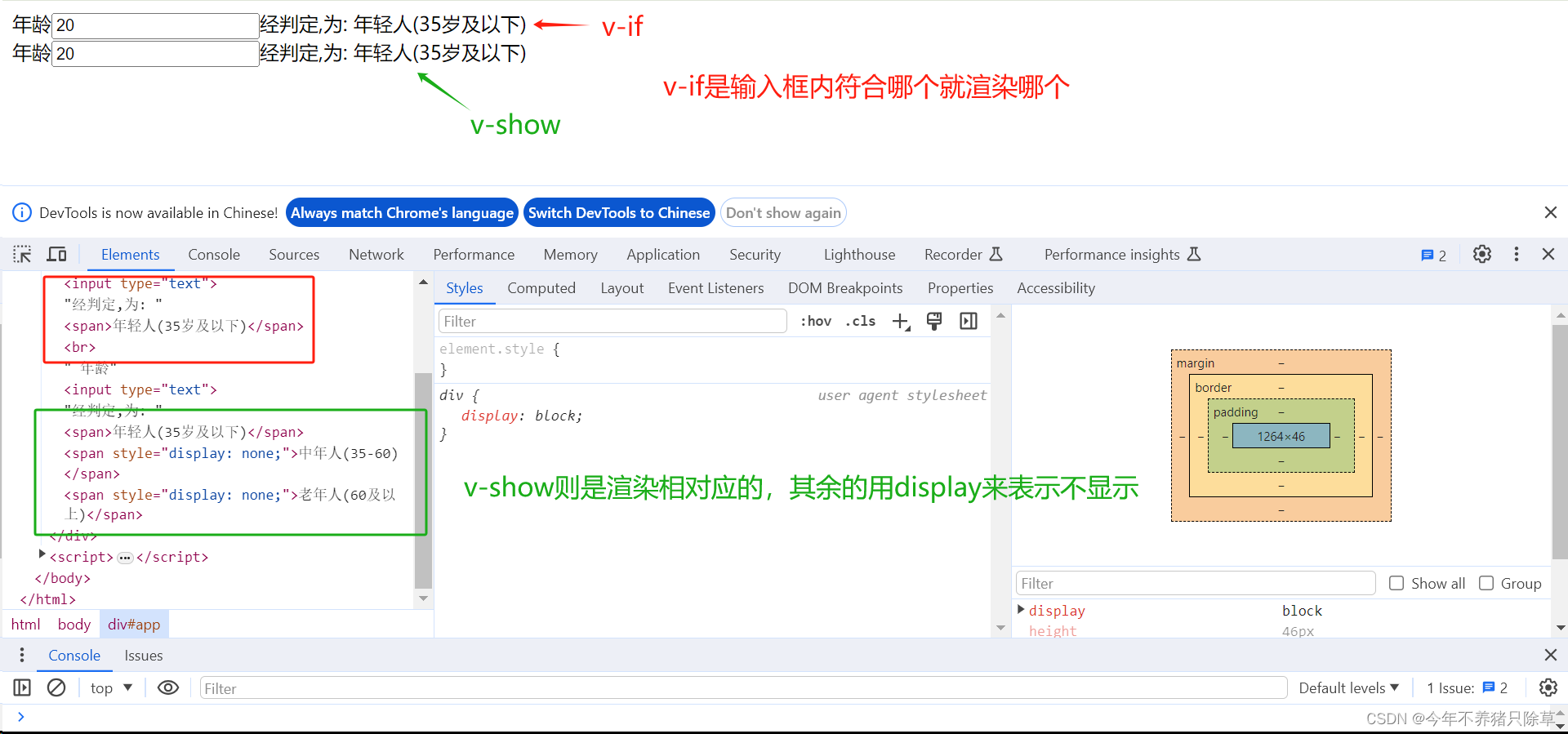Viewport: 1568px width, 734px height.
Task: Toggle the :hov element state panel
Action: (x=816, y=322)
